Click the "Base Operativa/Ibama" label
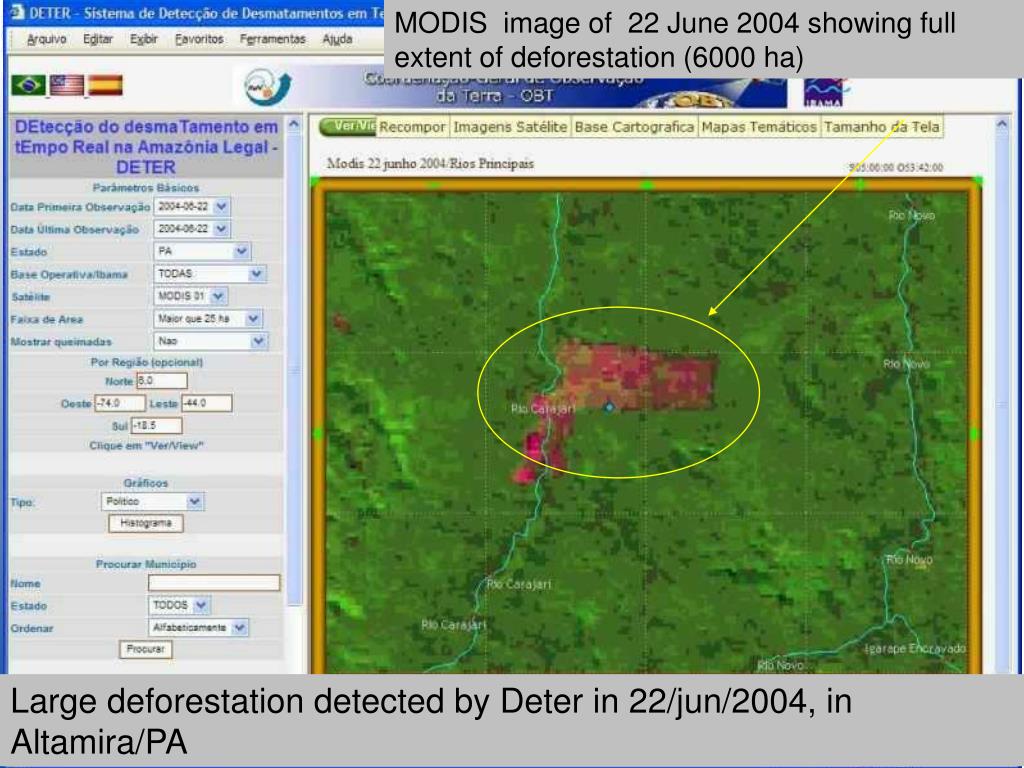 (69, 274)
